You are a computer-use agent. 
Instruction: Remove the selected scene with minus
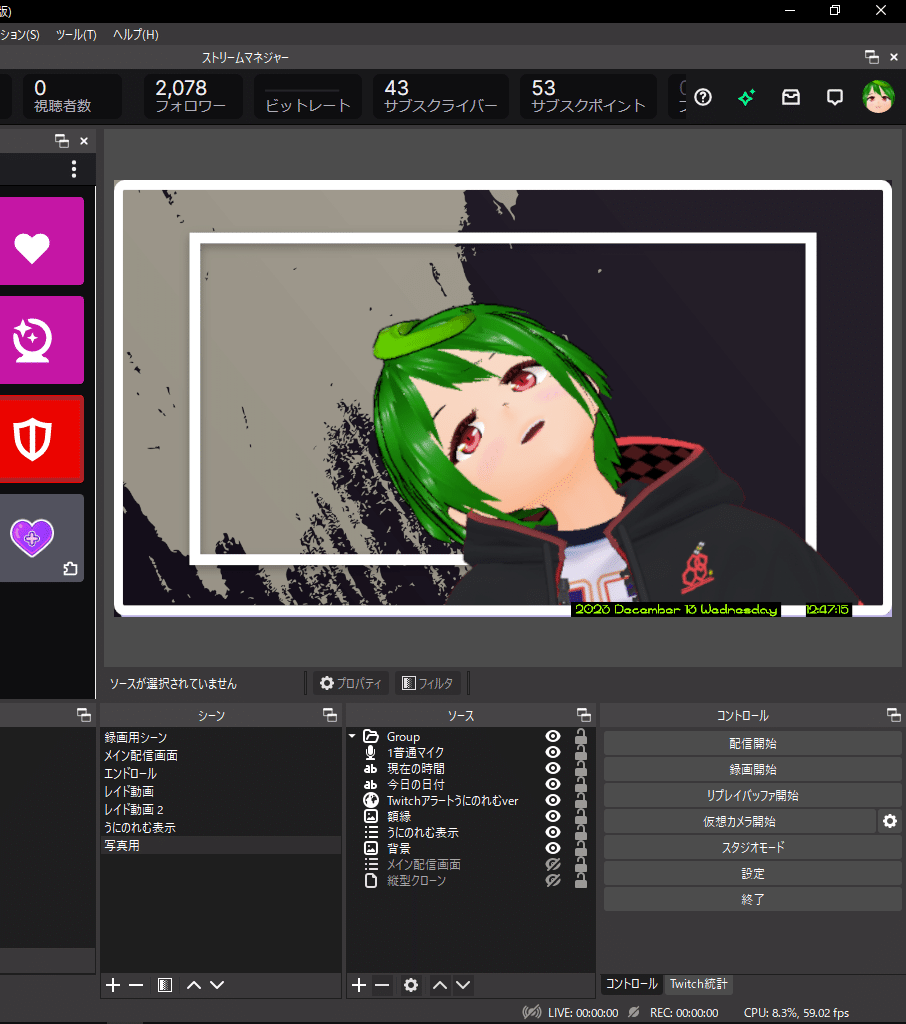(136, 985)
